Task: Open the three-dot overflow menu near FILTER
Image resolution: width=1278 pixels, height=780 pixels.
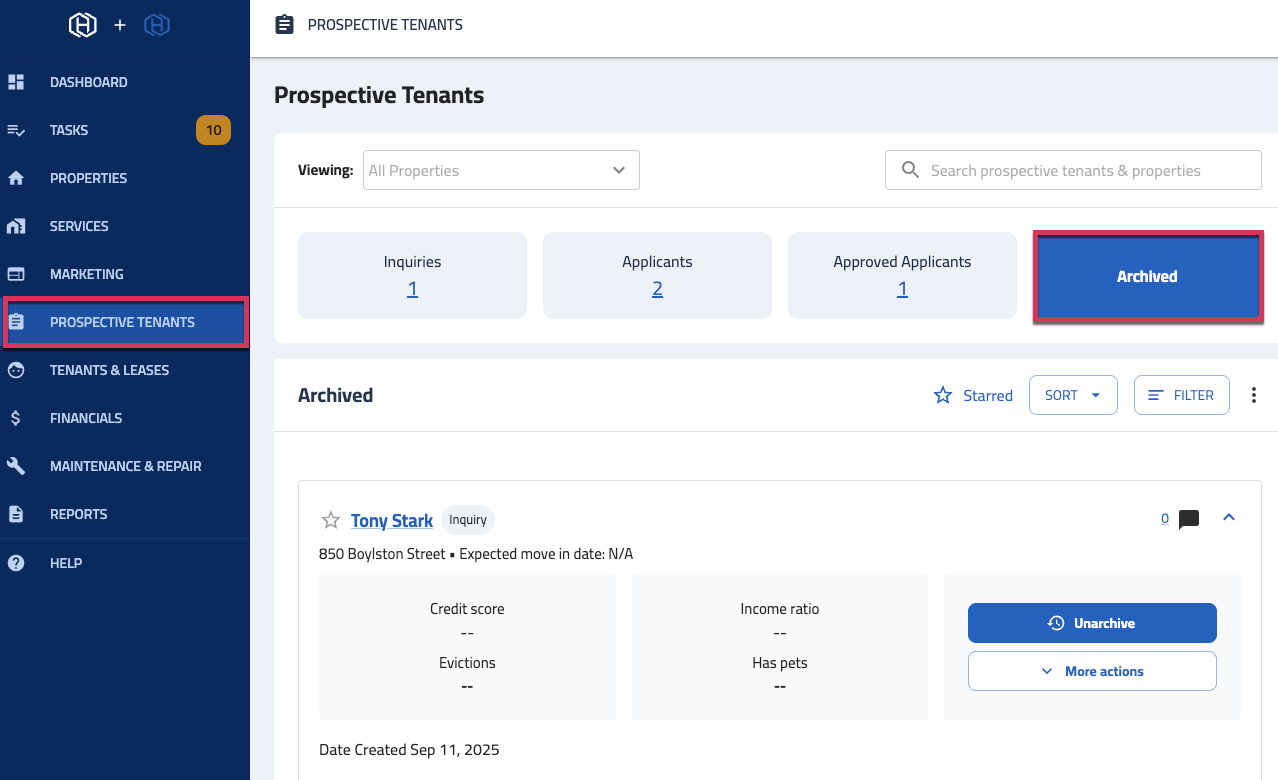Action: pyautogui.click(x=1253, y=395)
